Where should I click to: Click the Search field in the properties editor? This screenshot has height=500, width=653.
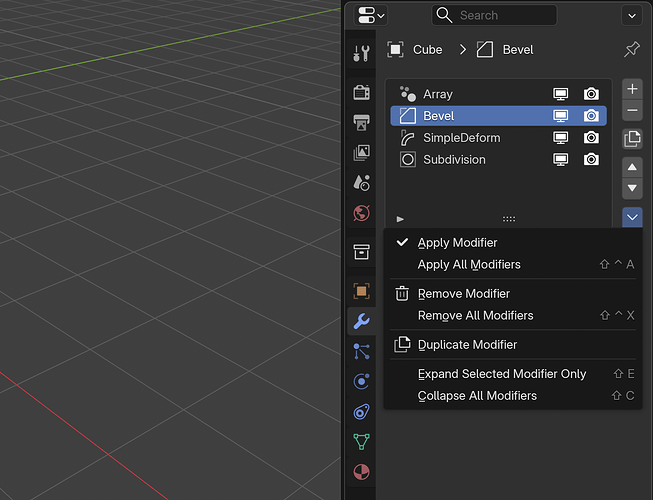point(494,15)
